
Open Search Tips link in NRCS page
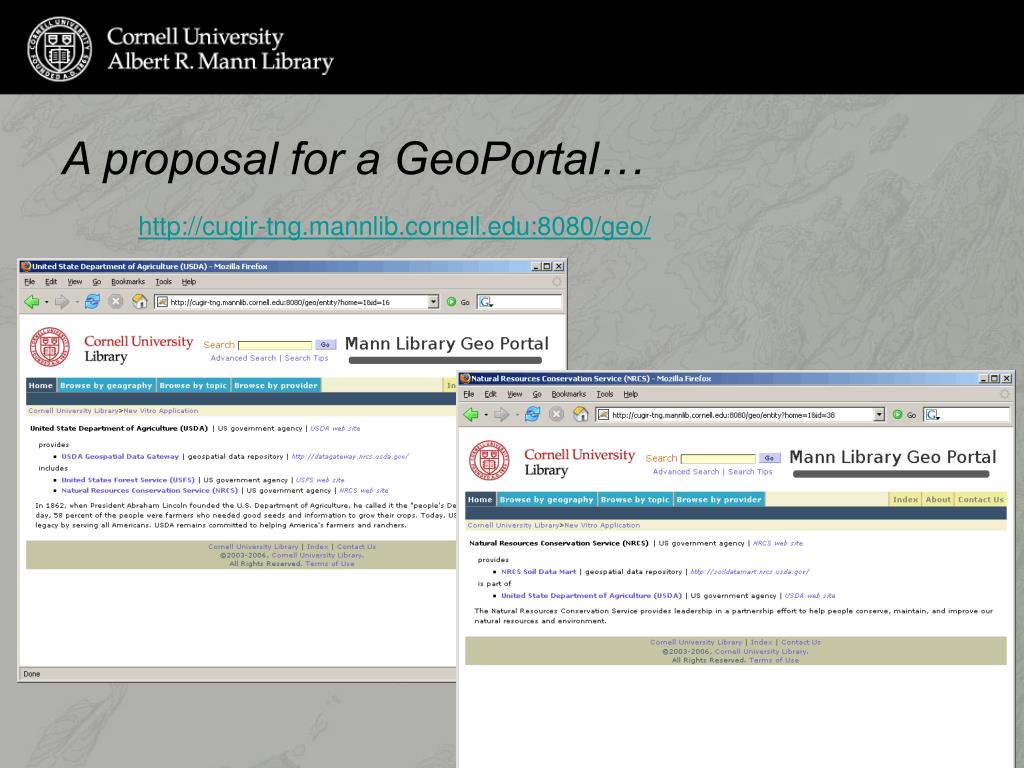tap(750, 472)
